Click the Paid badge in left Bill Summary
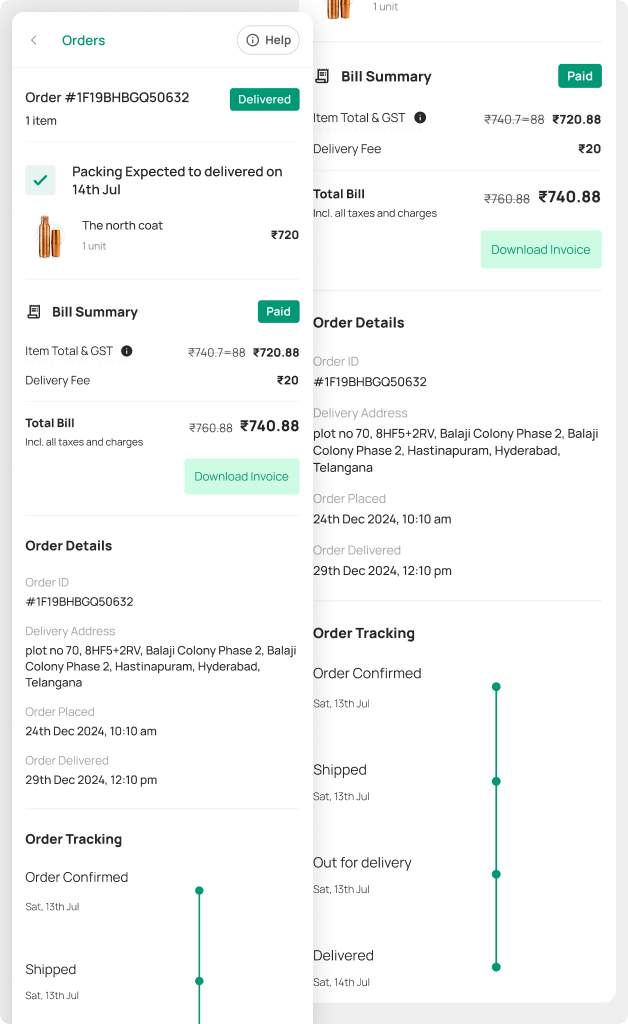628x1024 pixels. pos(278,312)
